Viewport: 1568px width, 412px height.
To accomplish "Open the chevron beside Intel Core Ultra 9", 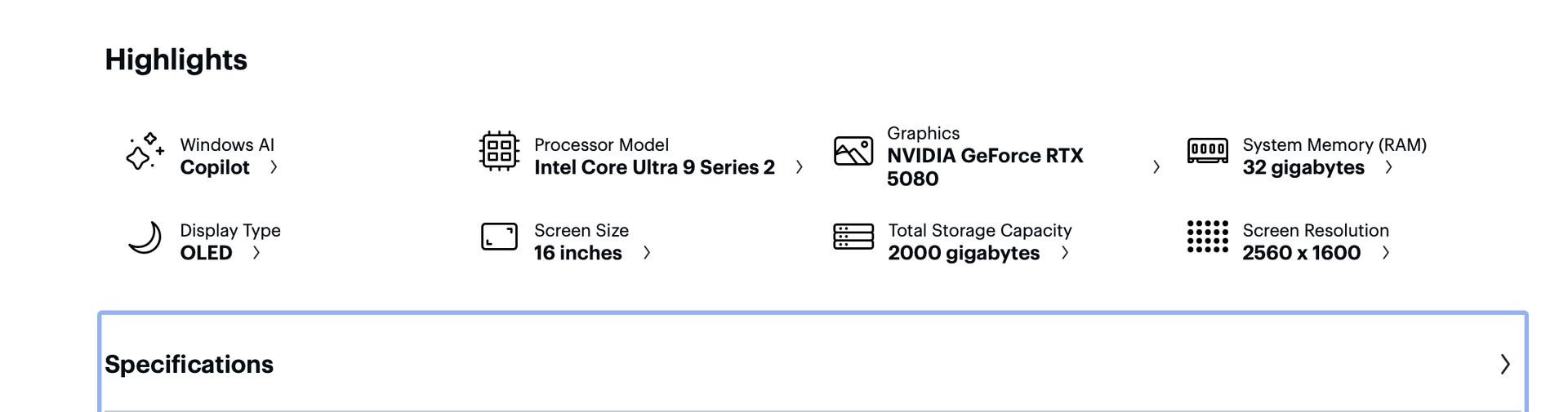I will [800, 167].
